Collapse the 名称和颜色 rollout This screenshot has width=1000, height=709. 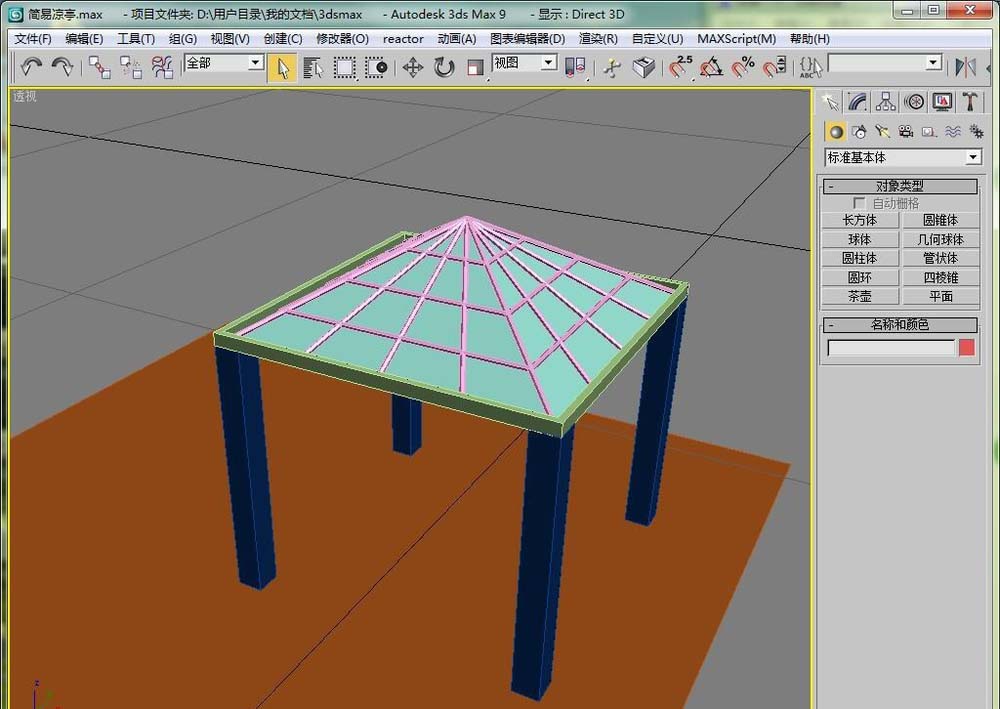[900, 325]
